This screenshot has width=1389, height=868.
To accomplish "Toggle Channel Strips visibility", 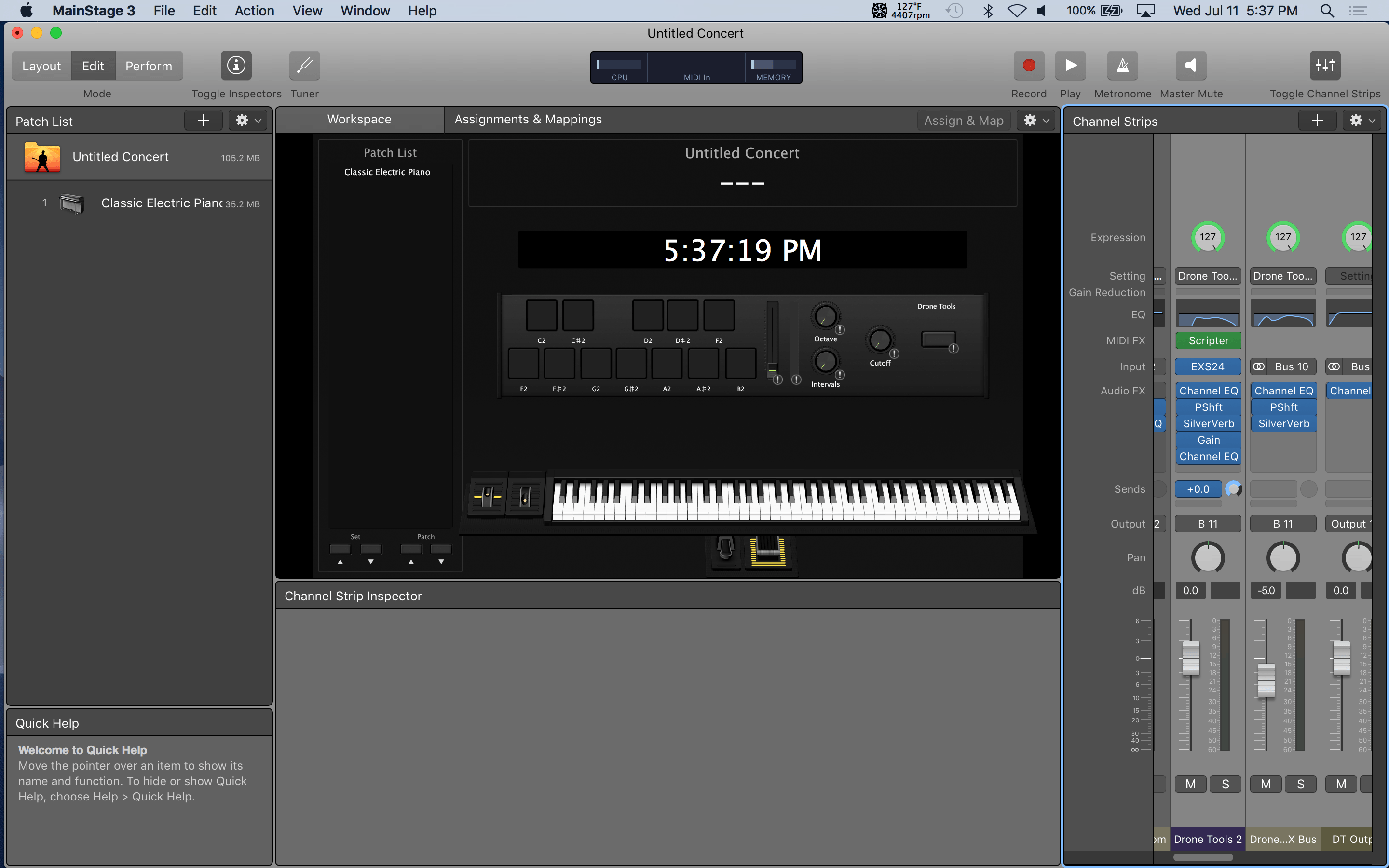I will pos(1325,66).
